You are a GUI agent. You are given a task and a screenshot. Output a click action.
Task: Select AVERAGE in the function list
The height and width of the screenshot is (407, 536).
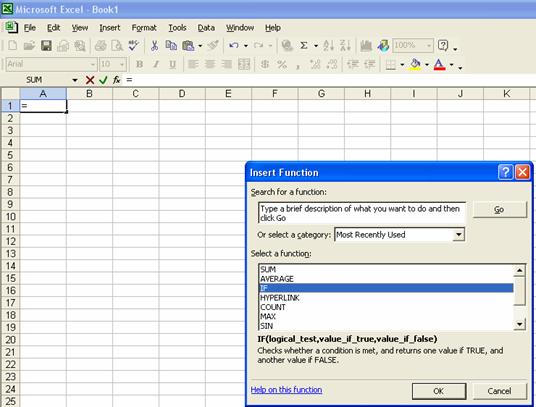pos(386,279)
